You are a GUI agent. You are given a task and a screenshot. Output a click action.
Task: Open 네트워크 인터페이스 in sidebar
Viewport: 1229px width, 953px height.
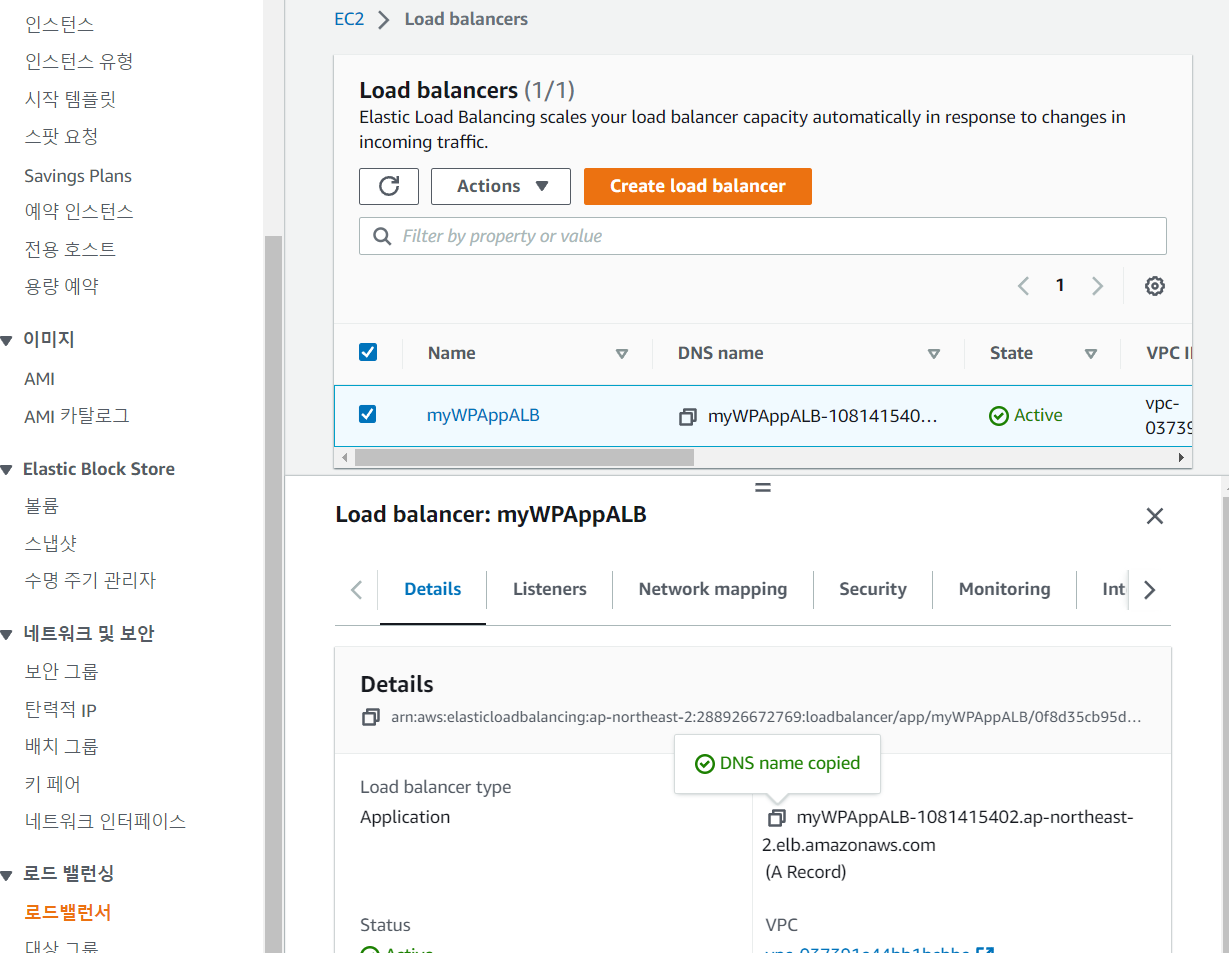(106, 822)
